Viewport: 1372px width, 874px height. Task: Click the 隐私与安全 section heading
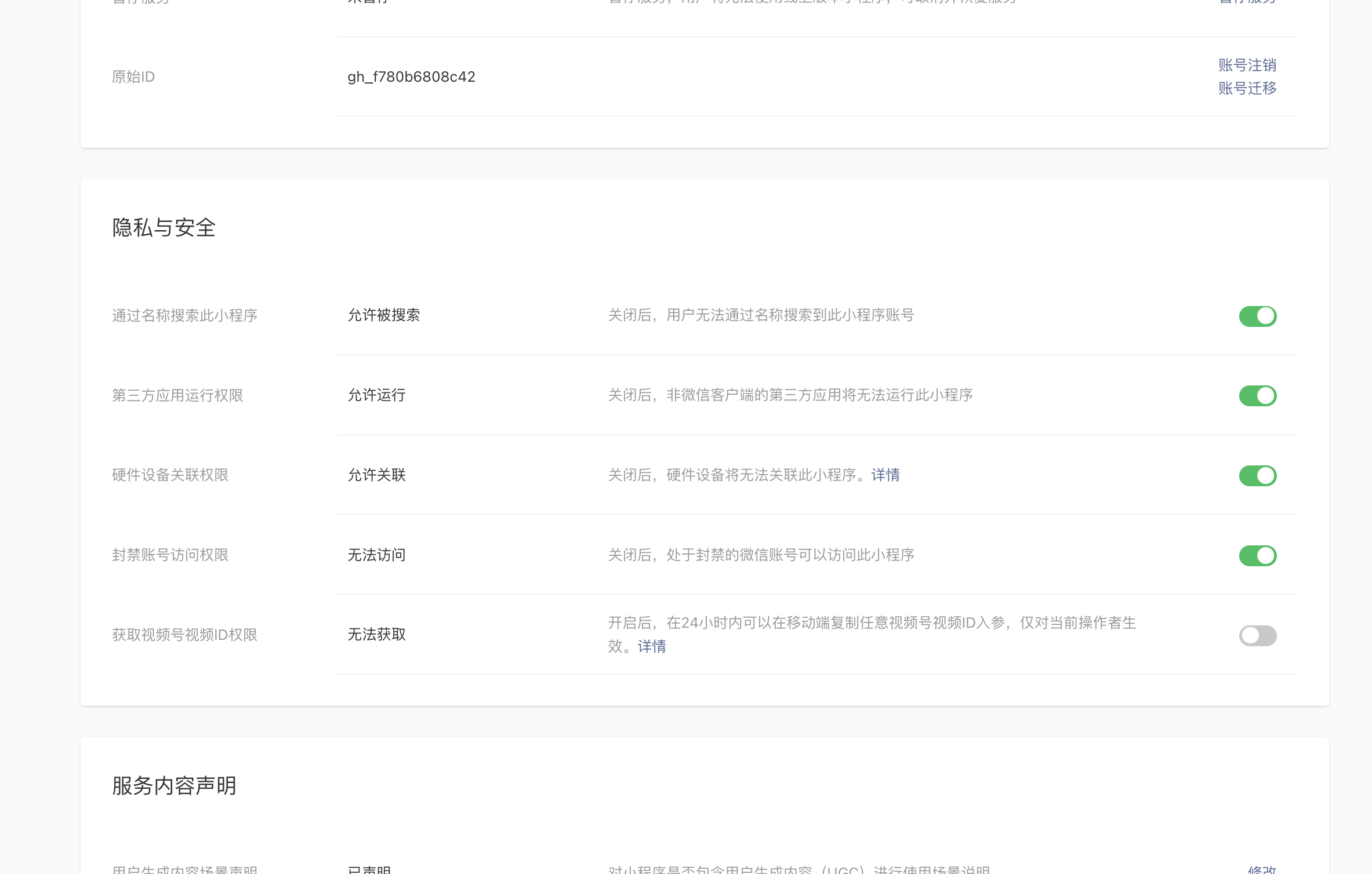click(164, 227)
